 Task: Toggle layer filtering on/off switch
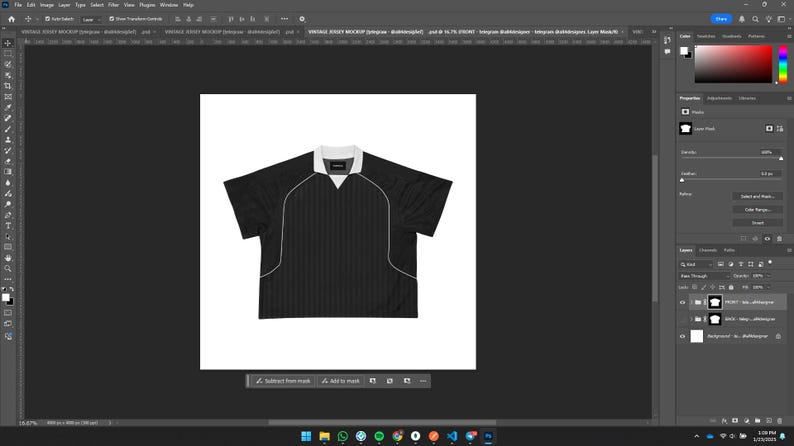tap(770, 262)
